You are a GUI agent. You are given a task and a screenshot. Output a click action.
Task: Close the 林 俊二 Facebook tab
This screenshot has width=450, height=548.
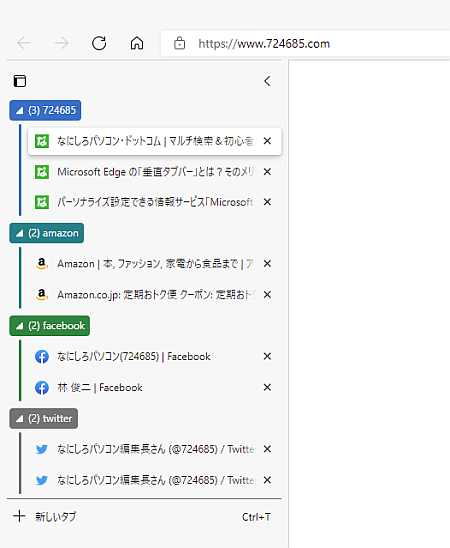pyautogui.click(x=267, y=387)
